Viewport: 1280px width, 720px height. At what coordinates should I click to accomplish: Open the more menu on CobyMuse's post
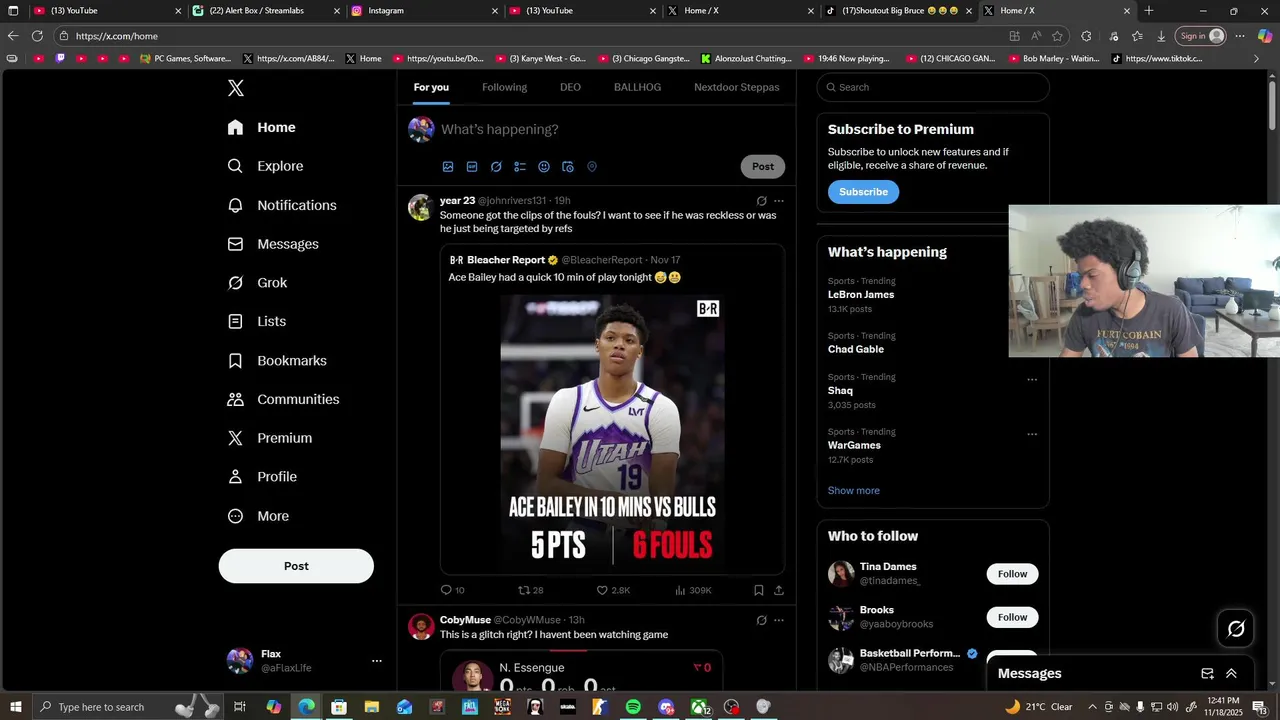pos(779,620)
